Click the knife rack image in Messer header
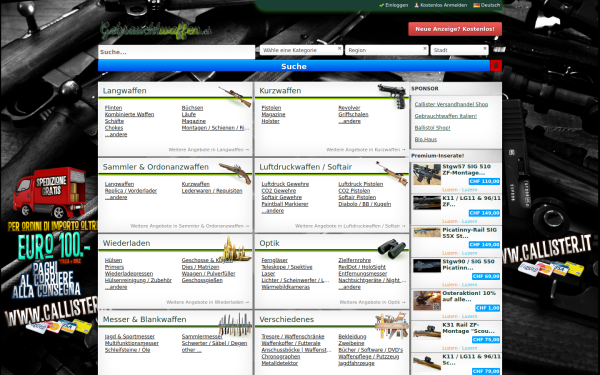Screen dimensions: 600x375 (x=235, y=324)
